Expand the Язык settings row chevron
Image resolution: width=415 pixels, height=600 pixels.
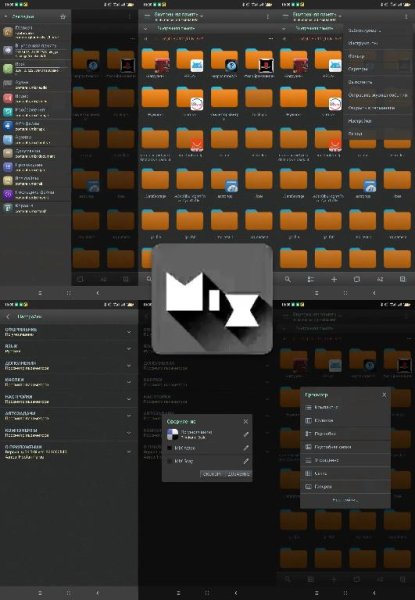[x=129, y=349]
